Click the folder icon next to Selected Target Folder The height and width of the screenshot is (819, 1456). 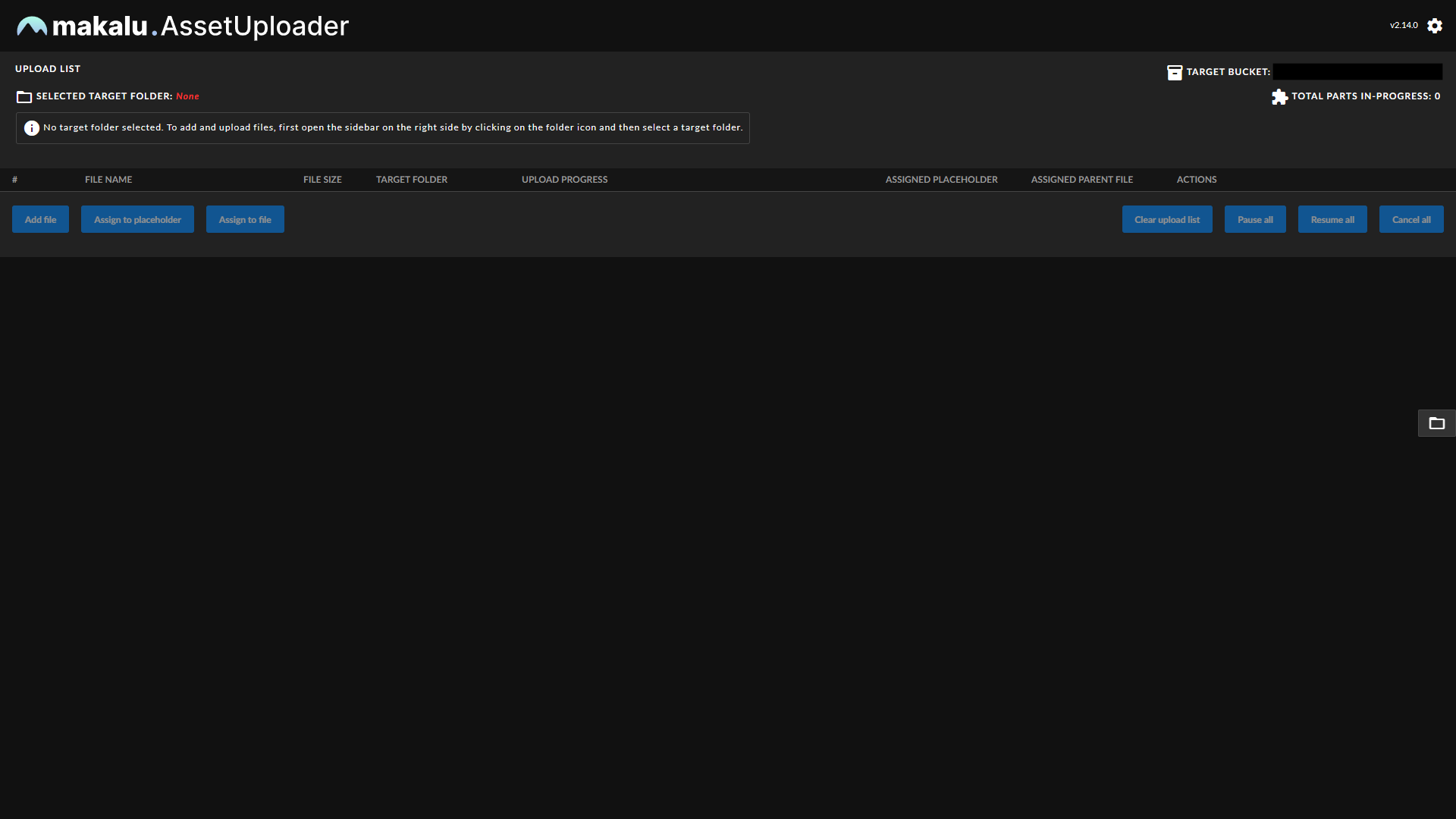[x=24, y=96]
